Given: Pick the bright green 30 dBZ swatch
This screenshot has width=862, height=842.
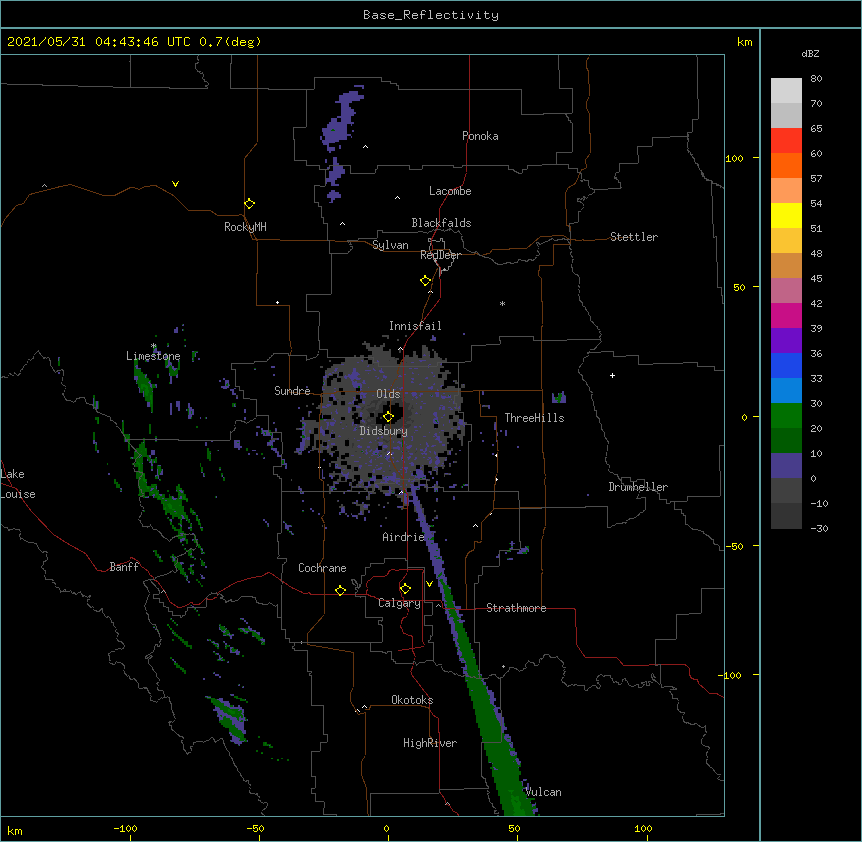Looking at the screenshot, I should (x=786, y=416).
